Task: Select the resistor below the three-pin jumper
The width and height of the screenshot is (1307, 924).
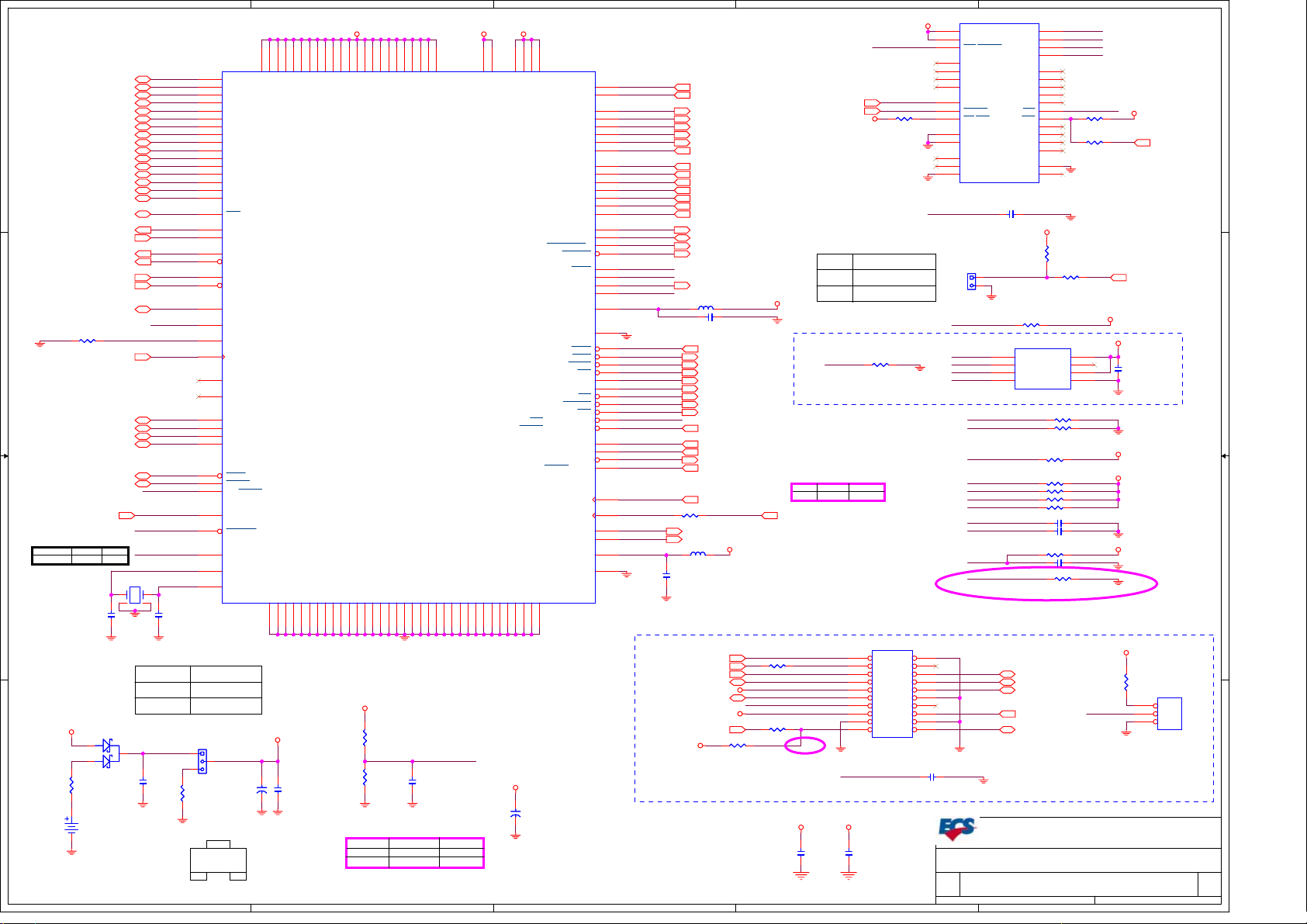Action: (182, 794)
